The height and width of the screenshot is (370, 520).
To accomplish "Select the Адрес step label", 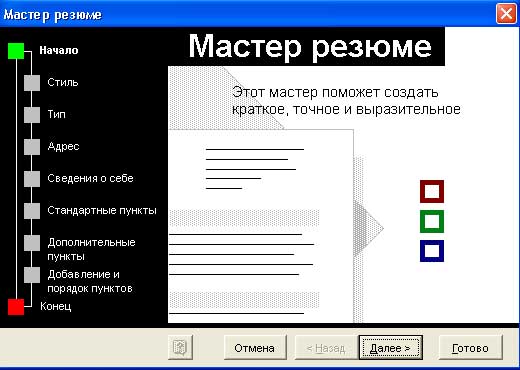I will 63,146.
